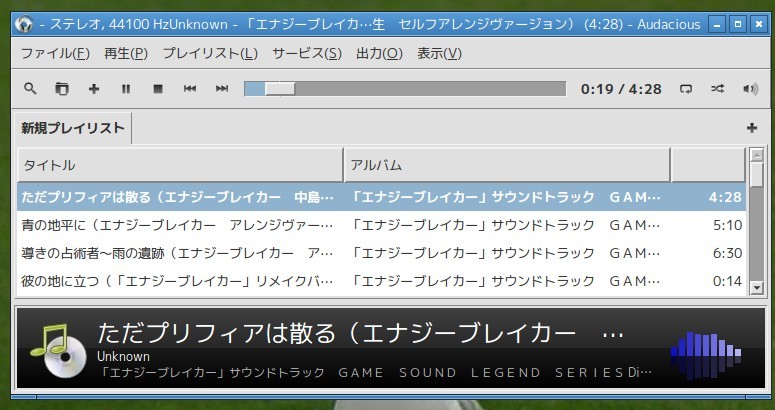Toggle repeat mode icon
This screenshot has height=410, width=775.
(686, 89)
